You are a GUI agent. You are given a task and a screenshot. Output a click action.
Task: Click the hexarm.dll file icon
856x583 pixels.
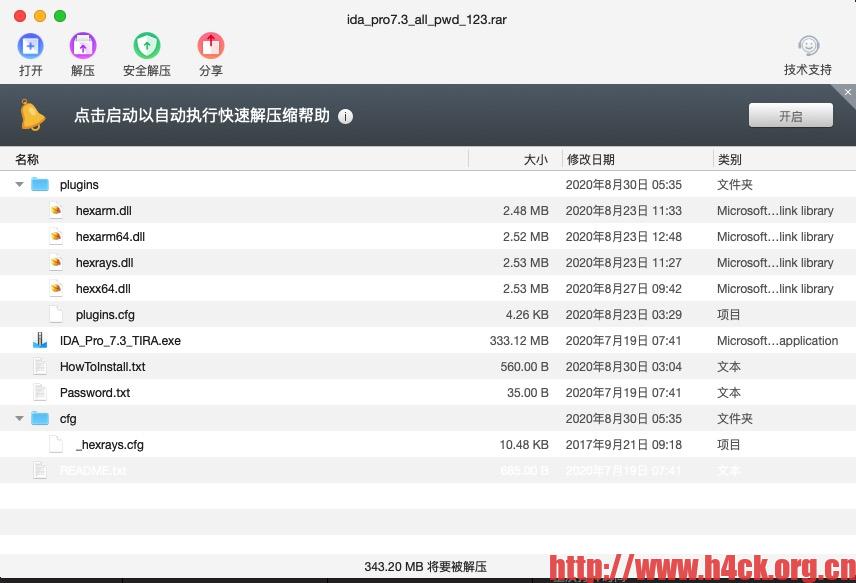(x=56, y=210)
